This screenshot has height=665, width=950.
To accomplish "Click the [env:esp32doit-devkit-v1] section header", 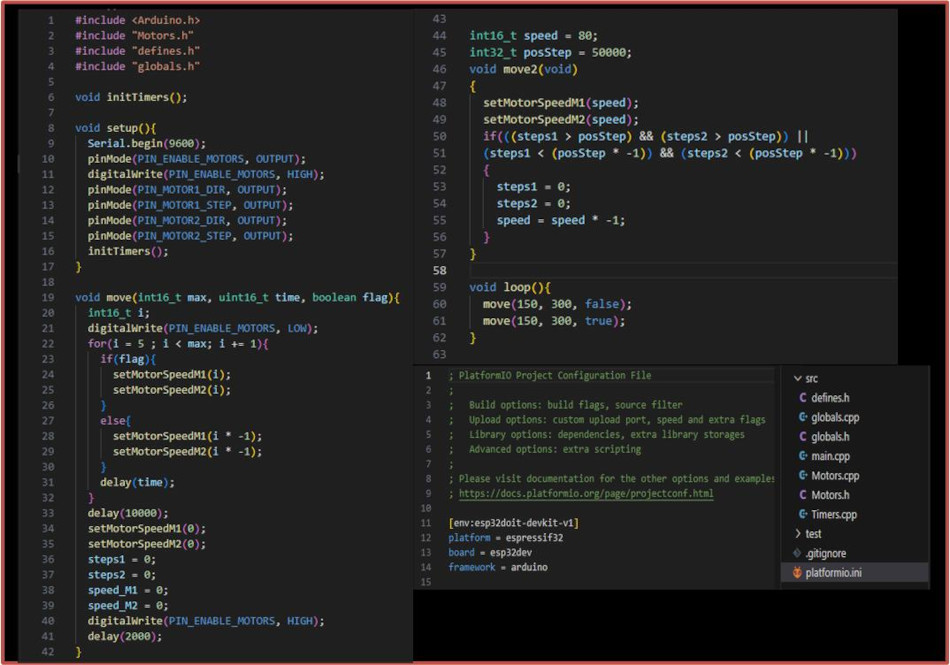I will click(x=514, y=523).
